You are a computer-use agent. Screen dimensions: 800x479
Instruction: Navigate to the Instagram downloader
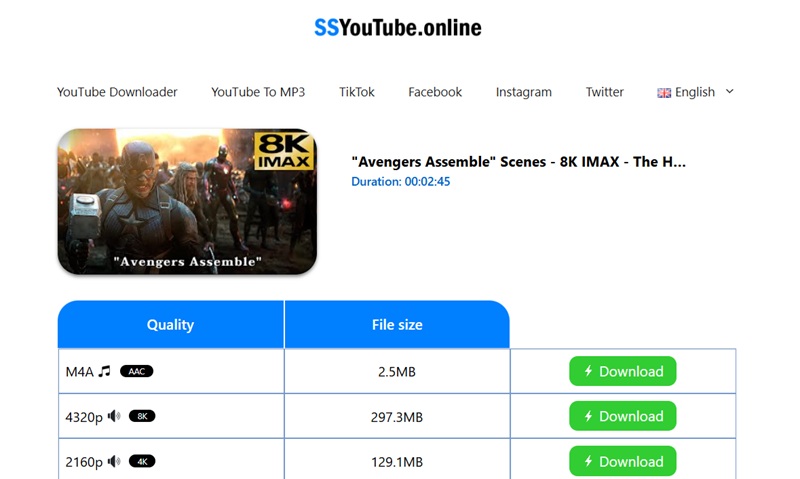tap(523, 92)
